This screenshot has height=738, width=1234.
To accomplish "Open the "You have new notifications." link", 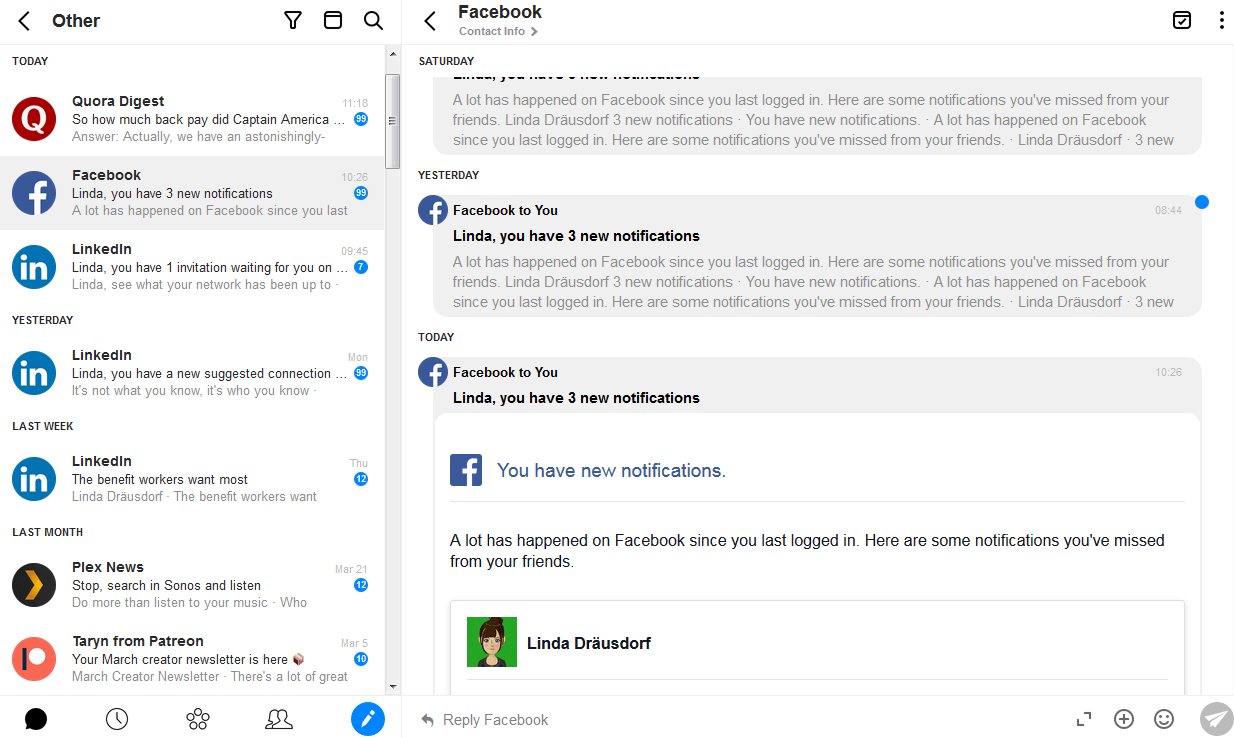I will (611, 470).
